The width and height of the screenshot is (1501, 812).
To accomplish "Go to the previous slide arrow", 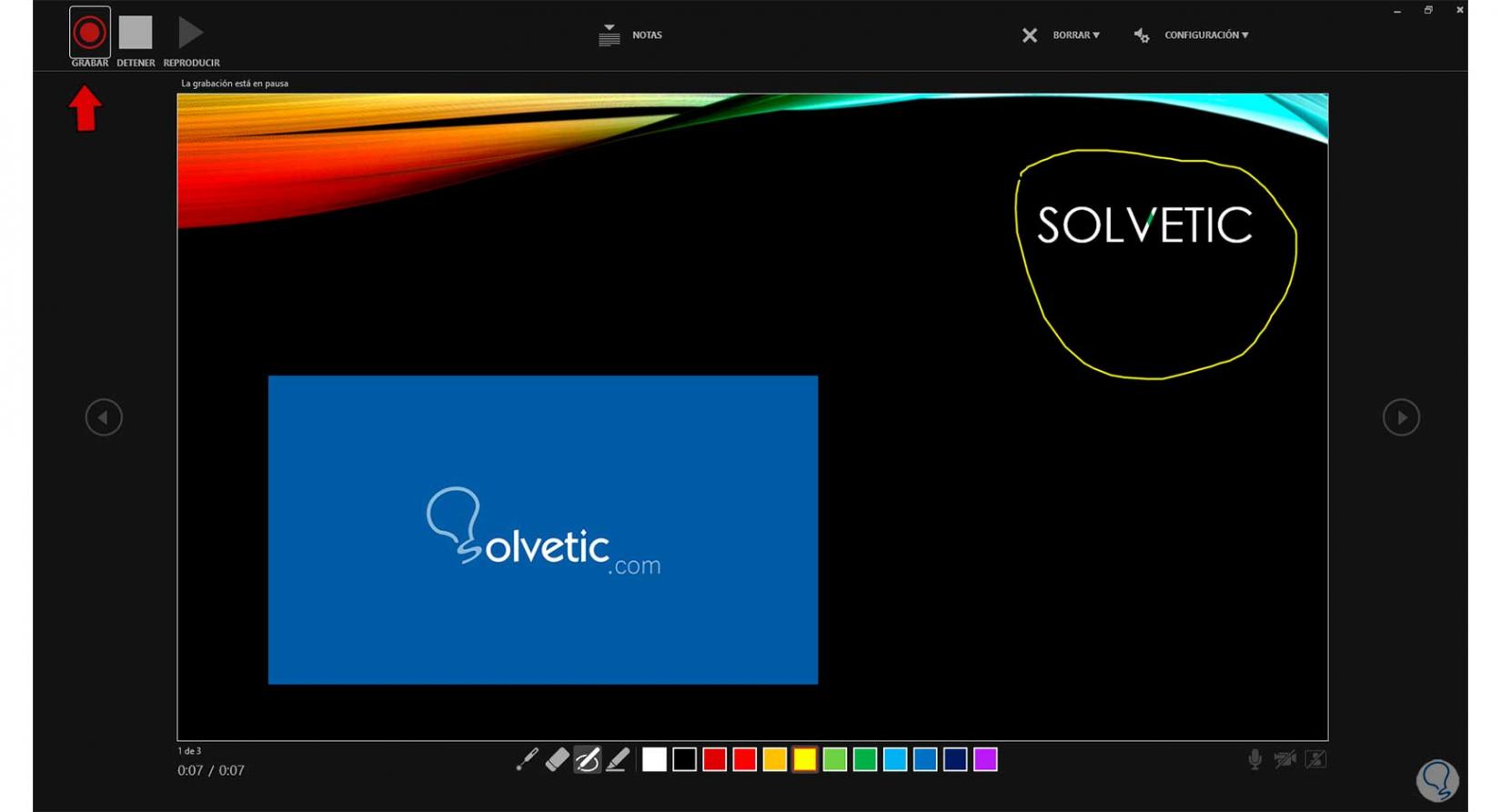I will point(104,417).
